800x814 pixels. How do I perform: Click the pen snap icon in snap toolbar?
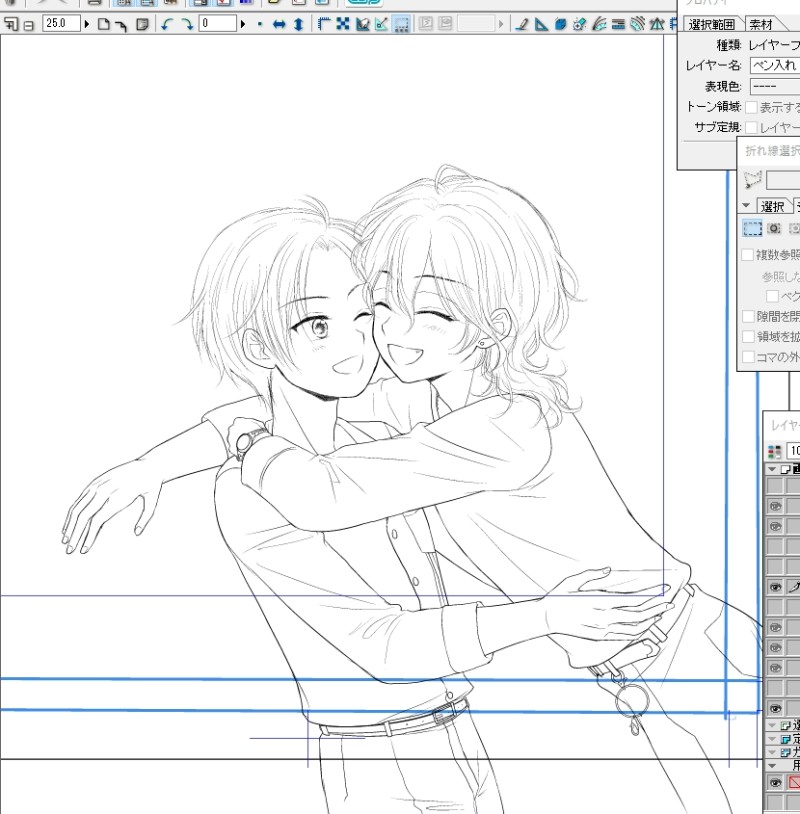click(522, 24)
